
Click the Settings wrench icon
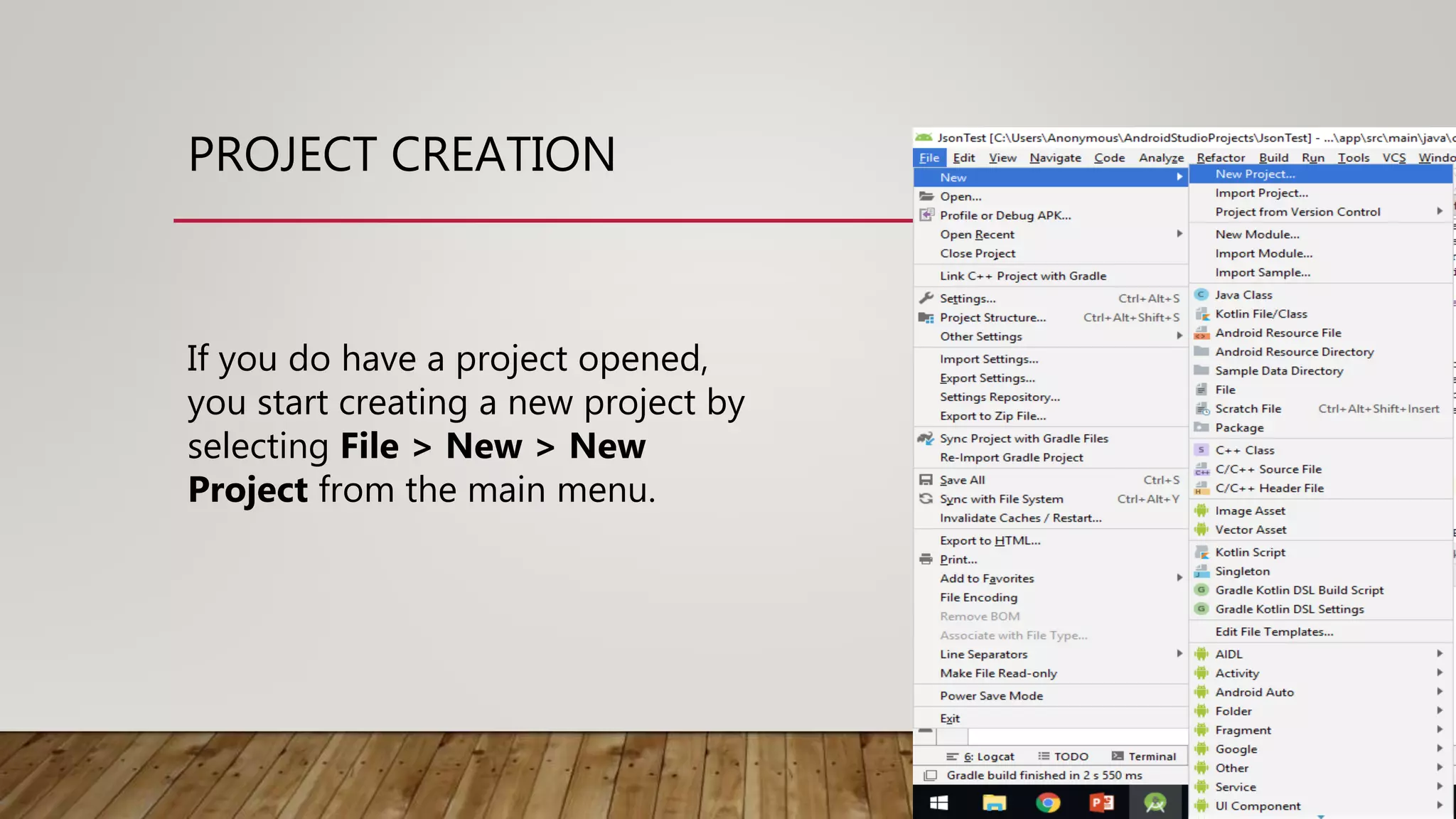926,298
